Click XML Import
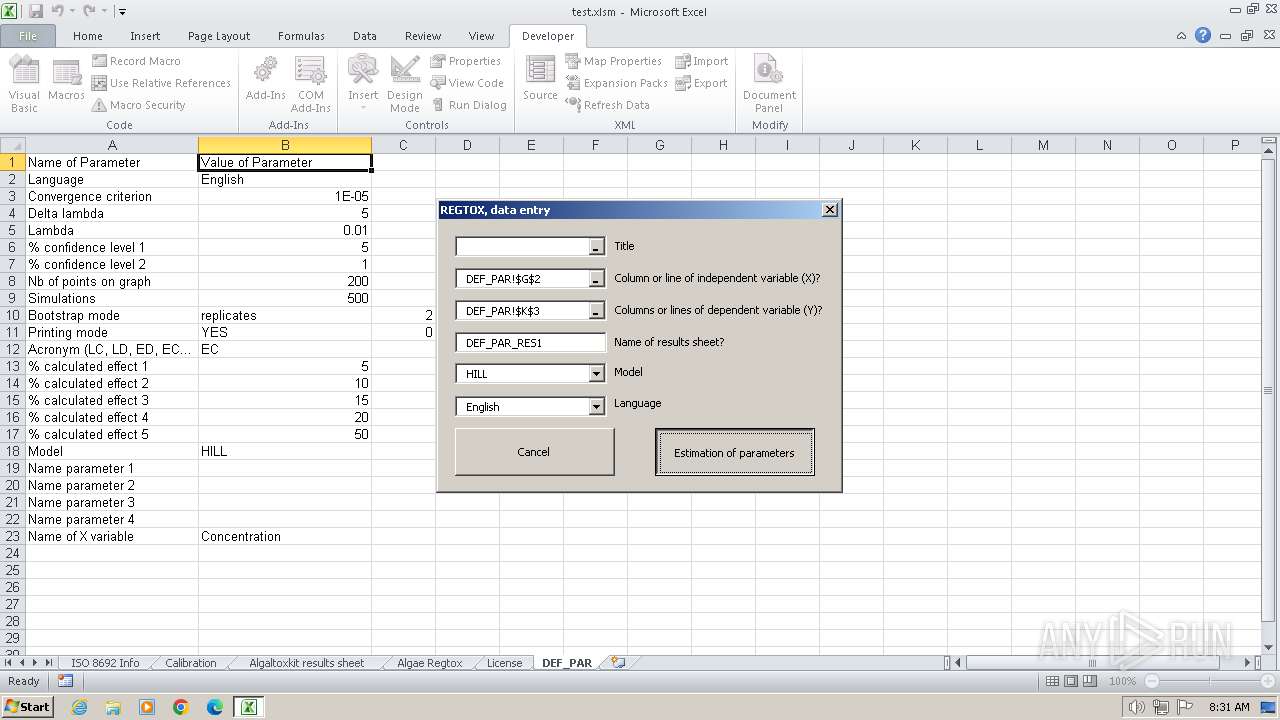Screen dimensions: 1280x720 tap(702, 61)
